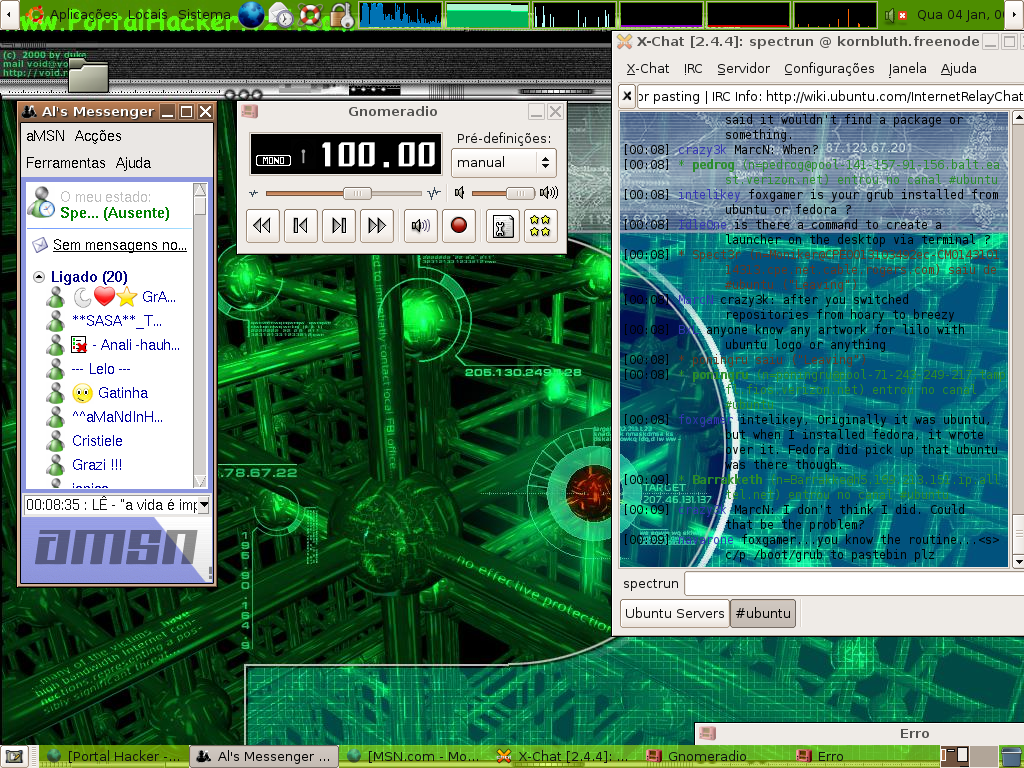The width and height of the screenshot is (1024, 768).
Task: Switch to Ubuntu Servers tab
Action: coord(675,614)
